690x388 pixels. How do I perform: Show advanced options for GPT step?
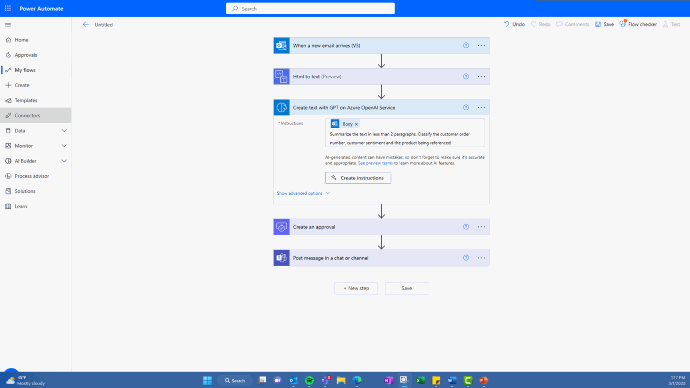tap(303, 193)
